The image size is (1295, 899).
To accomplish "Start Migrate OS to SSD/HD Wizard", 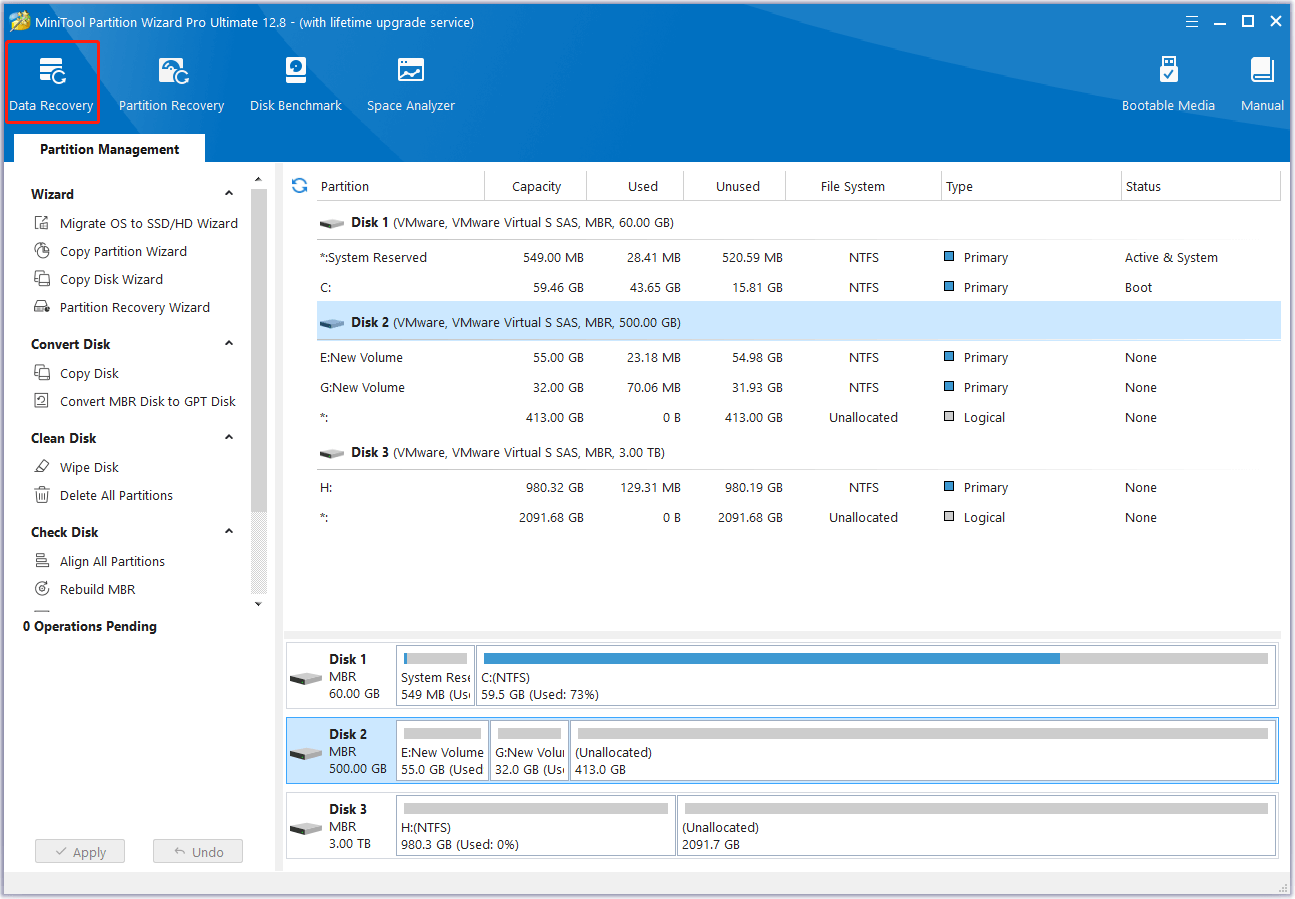I will pos(137,223).
